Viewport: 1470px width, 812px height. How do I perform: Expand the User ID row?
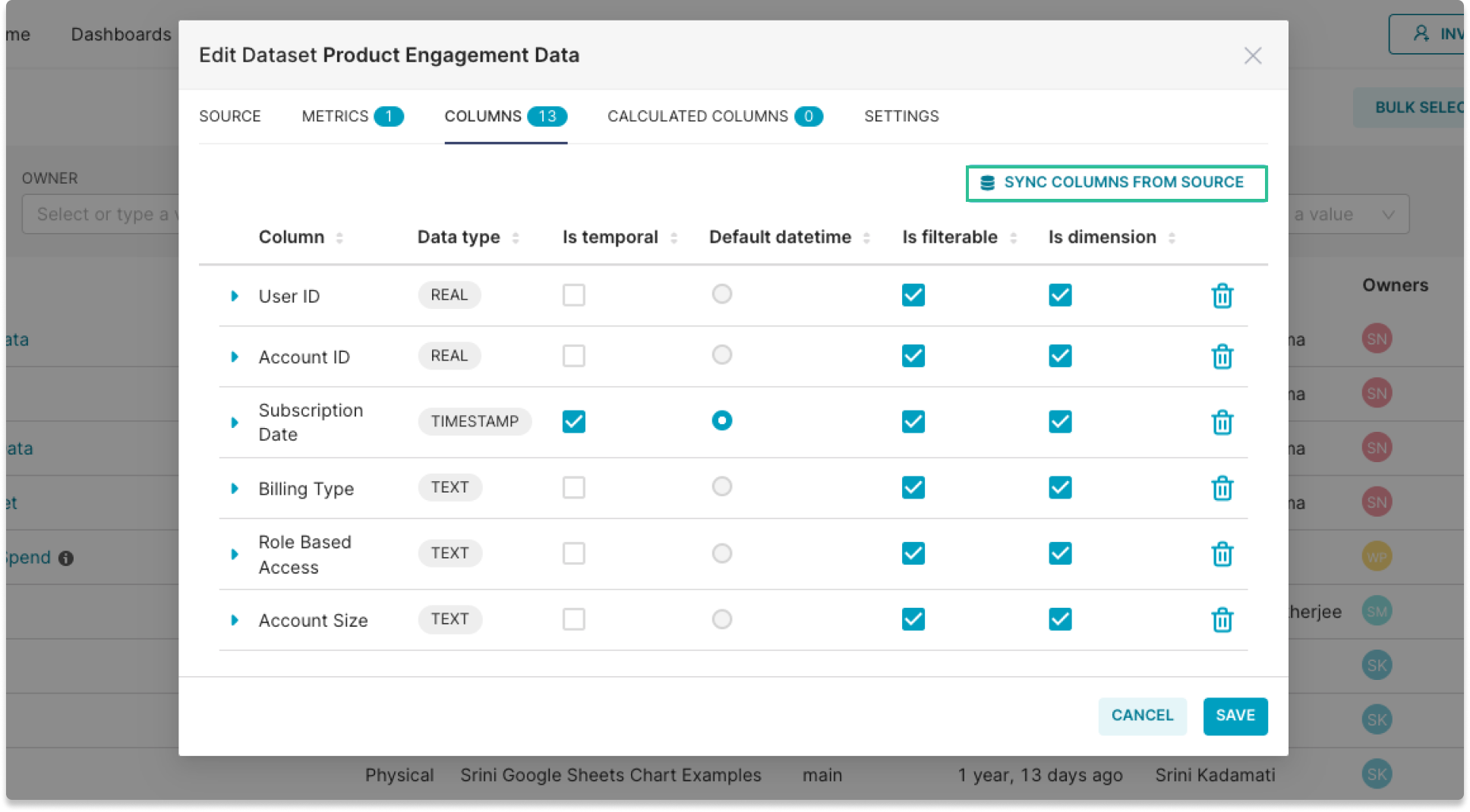coord(235,296)
